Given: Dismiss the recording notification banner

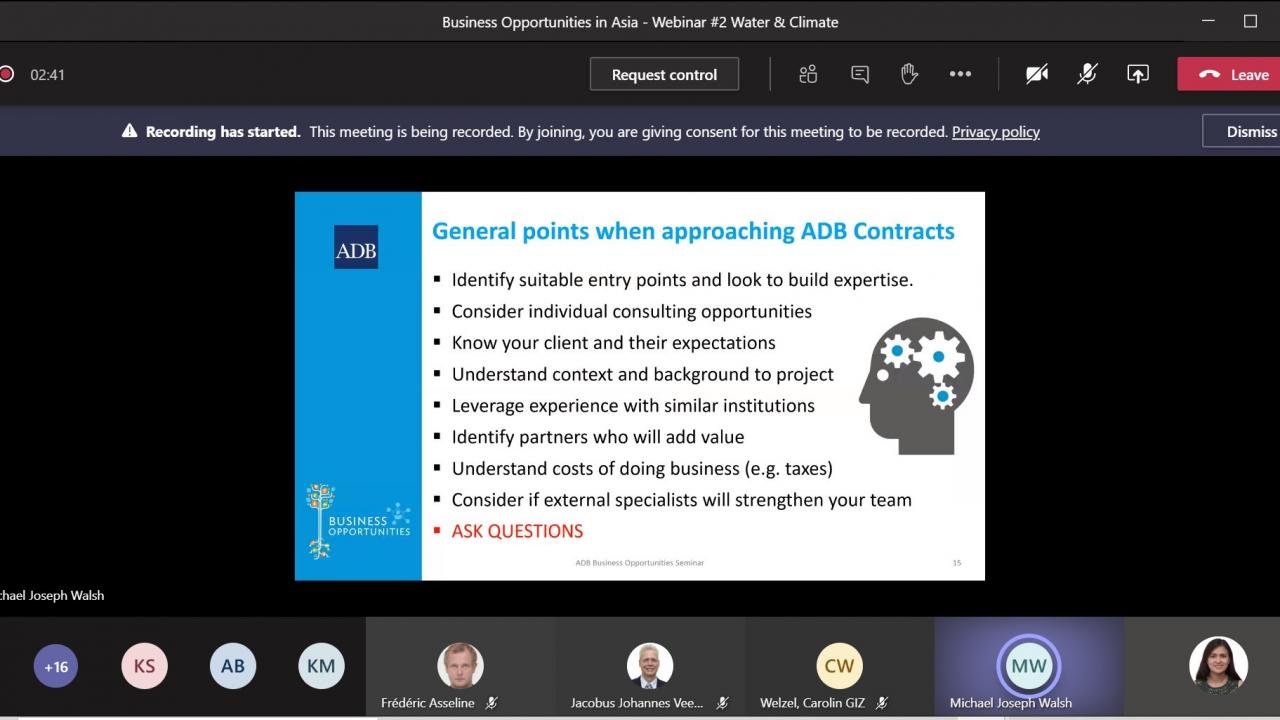Looking at the screenshot, I should [x=1243, y=131].
